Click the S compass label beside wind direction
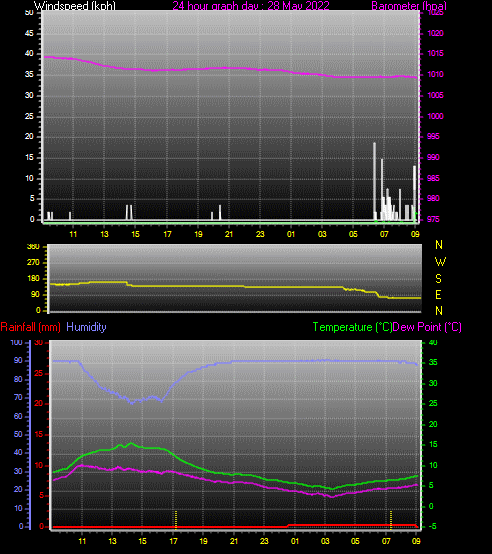 pos(438,279)
